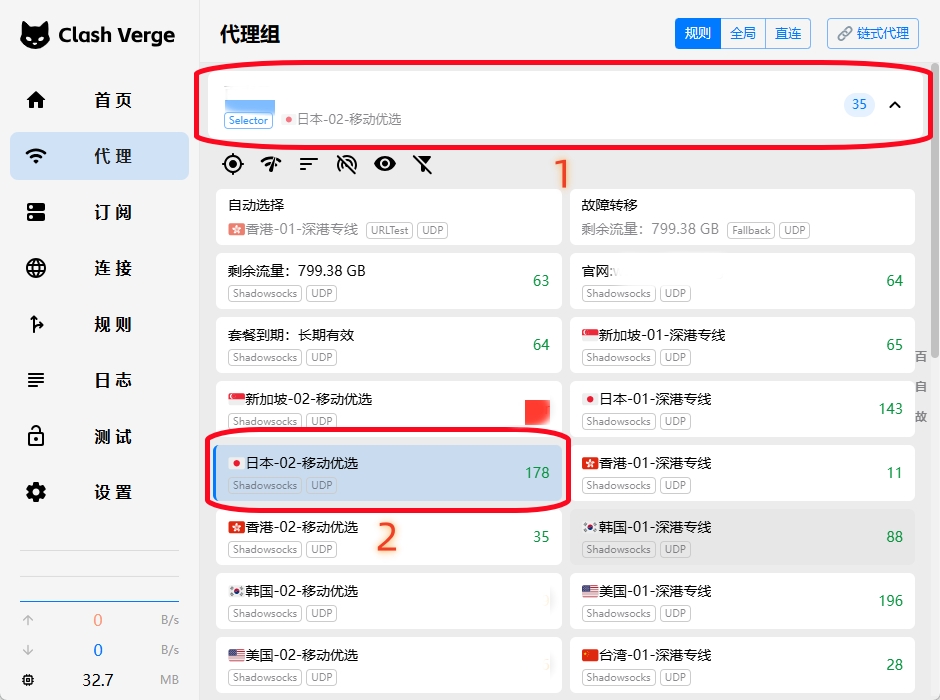Click the sort proxies icon
This screenshot has height=700, width=940.
click(308, 164)
